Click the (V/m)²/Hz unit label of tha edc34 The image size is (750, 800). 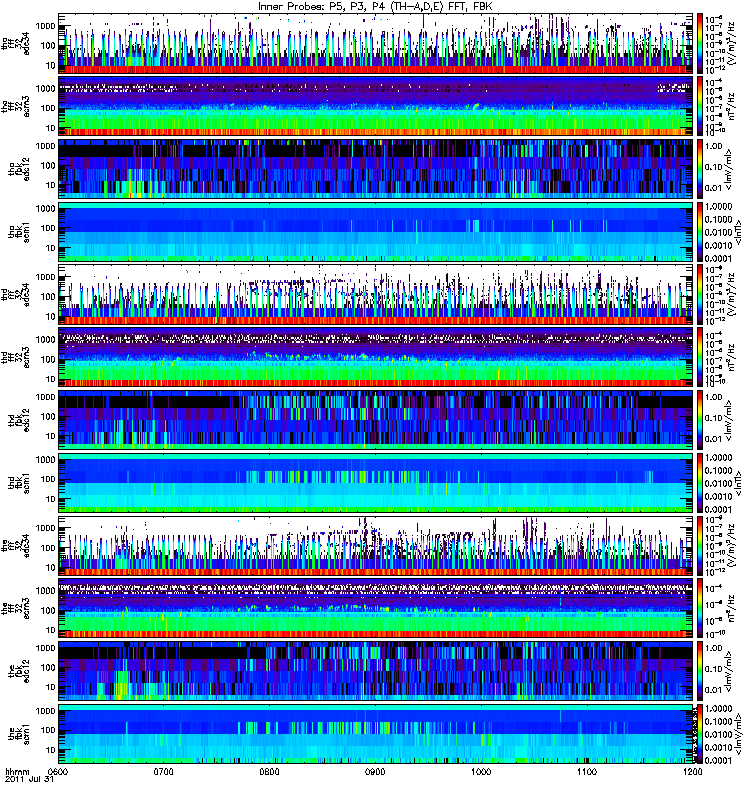click(731, 43)
